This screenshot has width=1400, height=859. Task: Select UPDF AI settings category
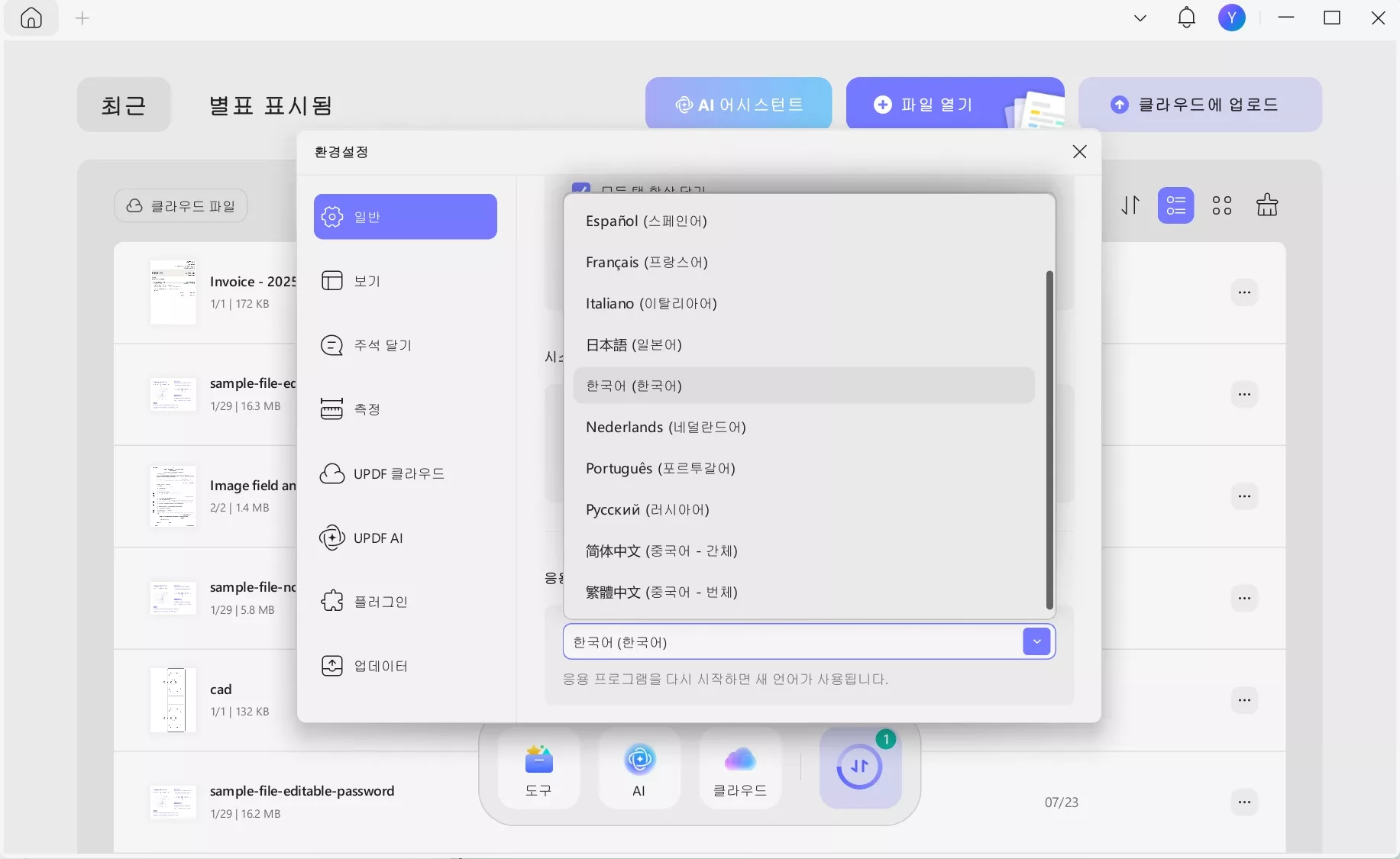pos(406,538)
